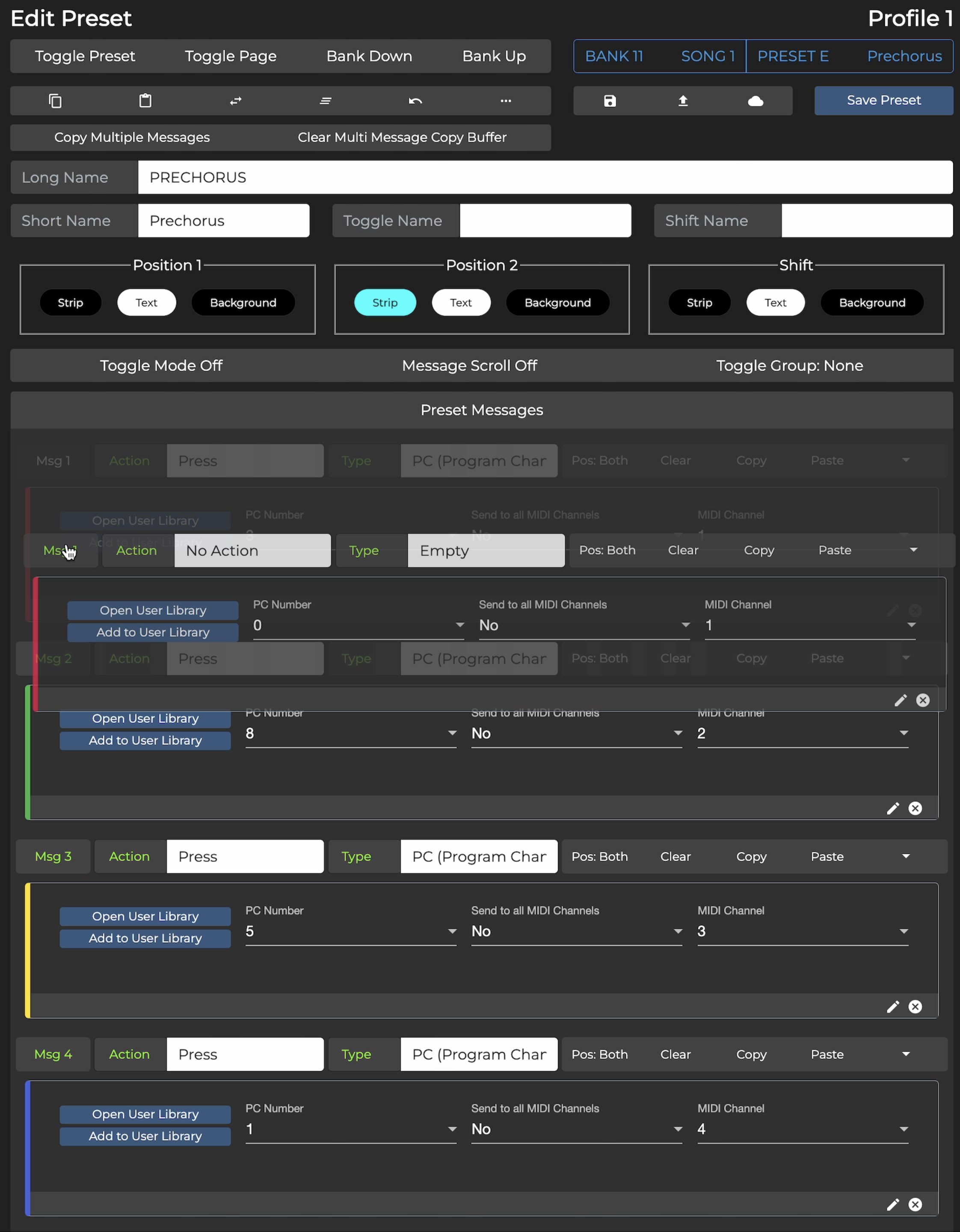Select the PRESET E tab
The width and height of the screenshot is (960, 1232).
pyautogui.click(x=793, y=56)
